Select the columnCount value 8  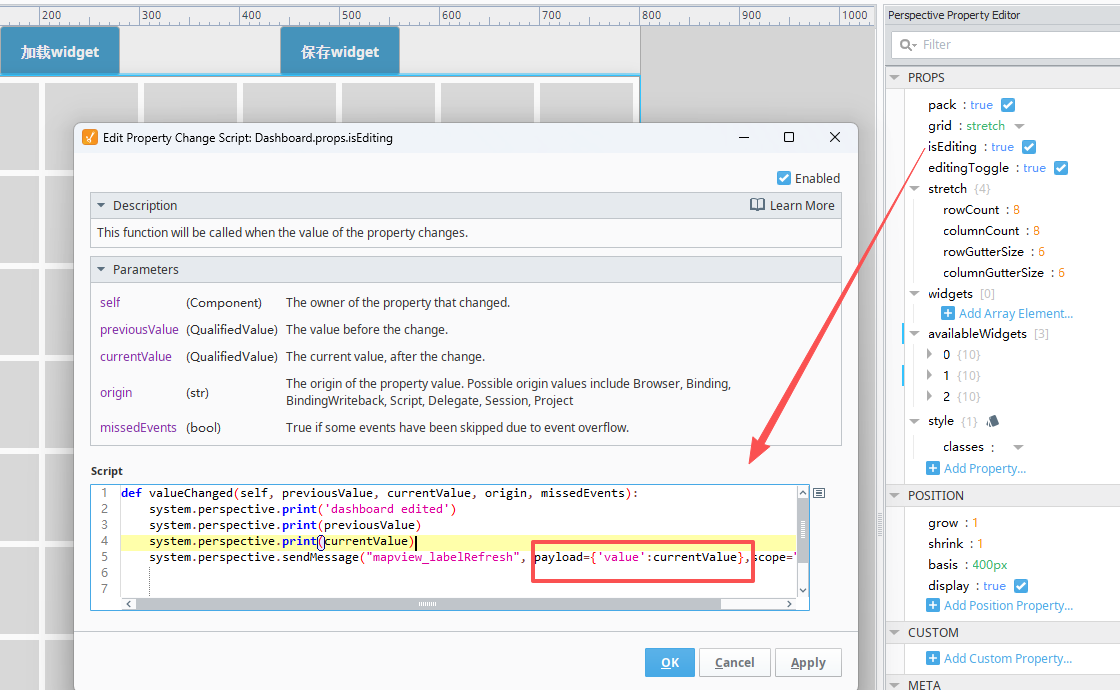pyautogui.click(x=1036, y=231)
